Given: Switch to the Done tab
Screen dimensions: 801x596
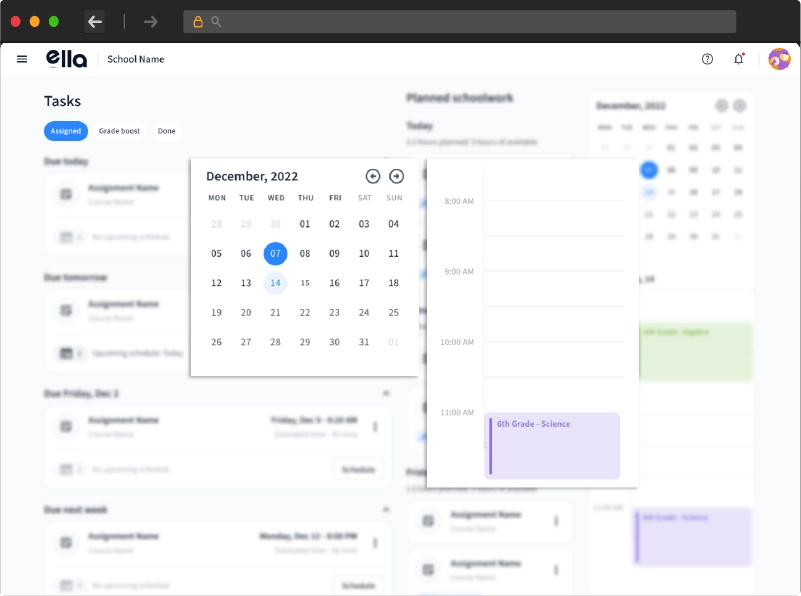Looking at the screenshot, I should coord(166,131).
